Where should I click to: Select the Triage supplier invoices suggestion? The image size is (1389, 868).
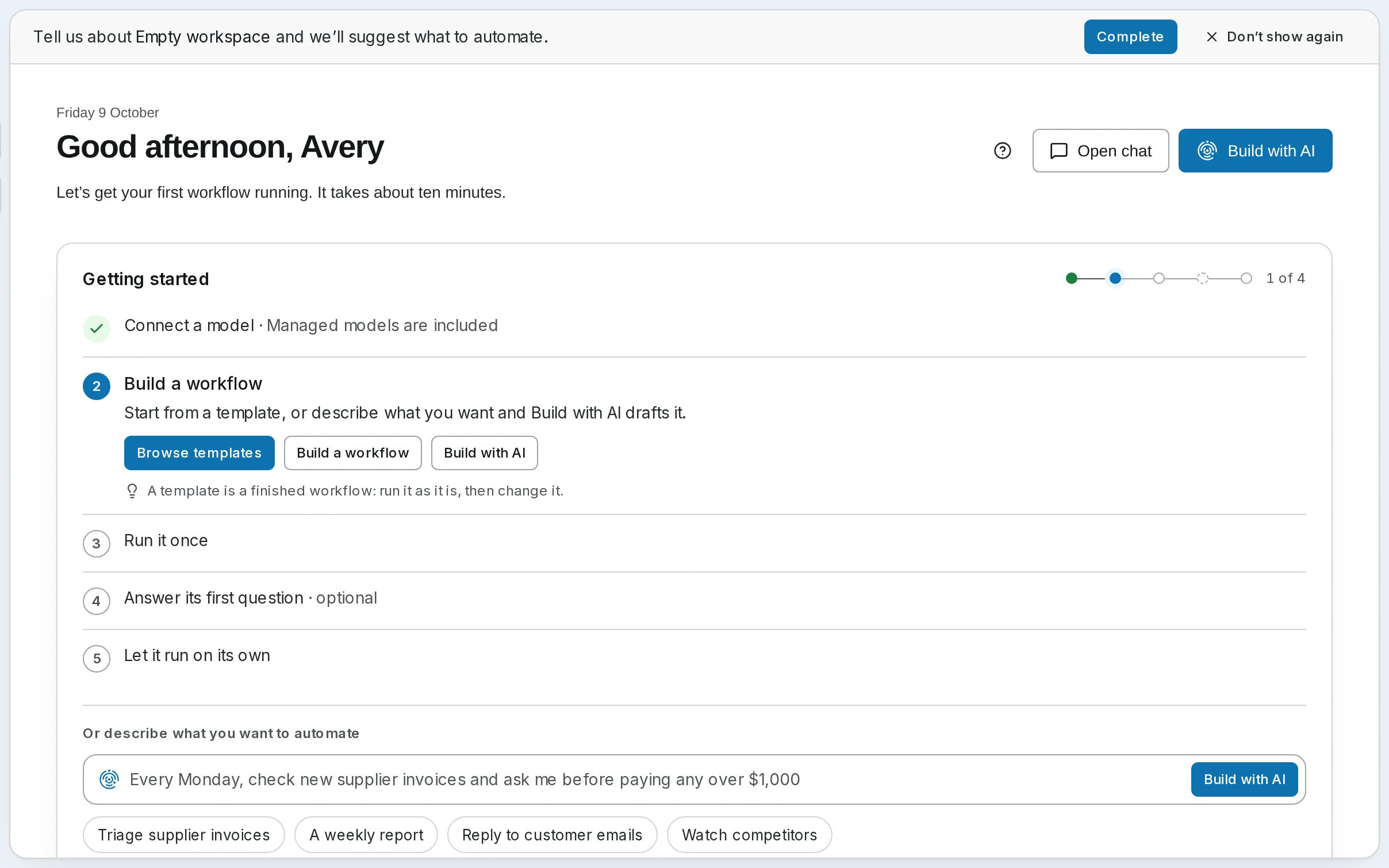(x=183, y=835)
